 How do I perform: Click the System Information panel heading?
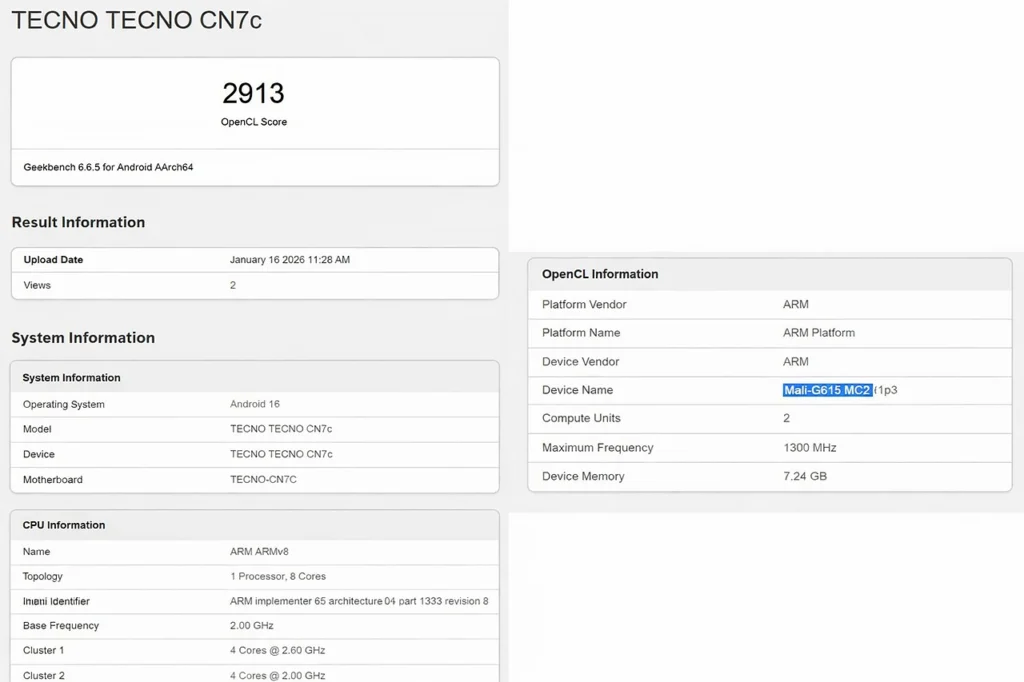point(69,377)
